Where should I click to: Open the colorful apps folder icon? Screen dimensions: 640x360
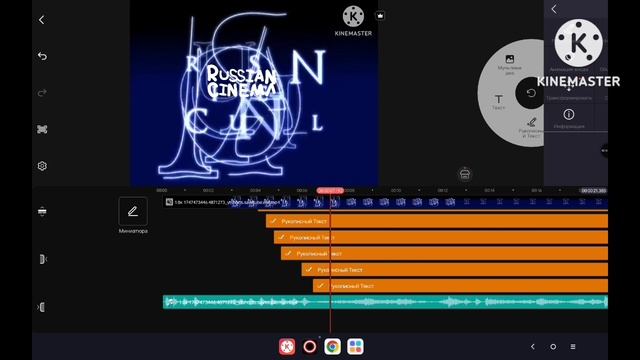click(x=356, y=347)
